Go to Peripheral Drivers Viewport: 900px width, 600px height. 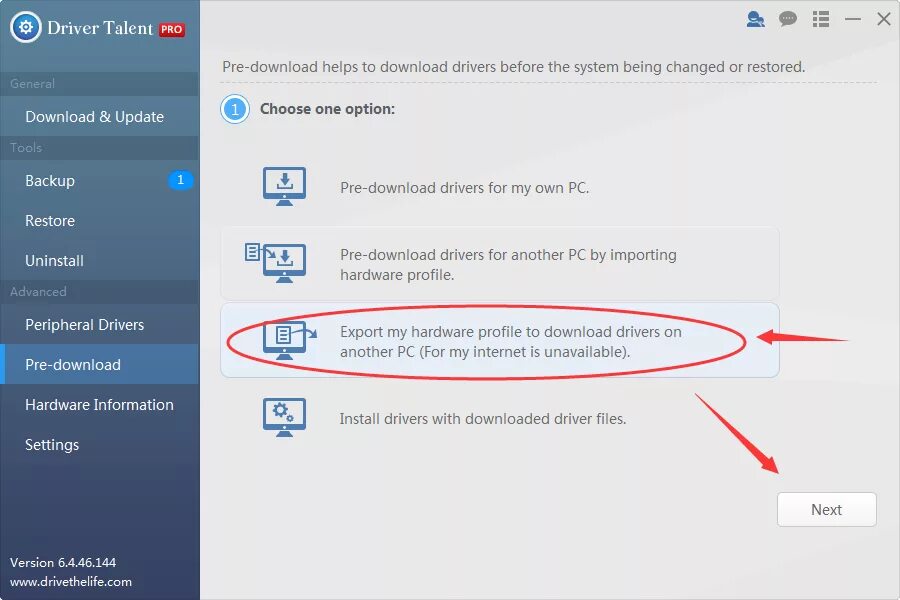click(100, 324)
